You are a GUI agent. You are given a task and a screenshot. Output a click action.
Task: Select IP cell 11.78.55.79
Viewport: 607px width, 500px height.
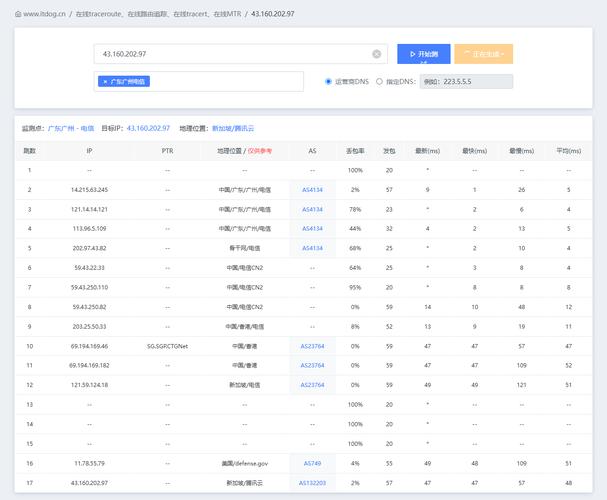pyautogui.click(x=89, y=463)
